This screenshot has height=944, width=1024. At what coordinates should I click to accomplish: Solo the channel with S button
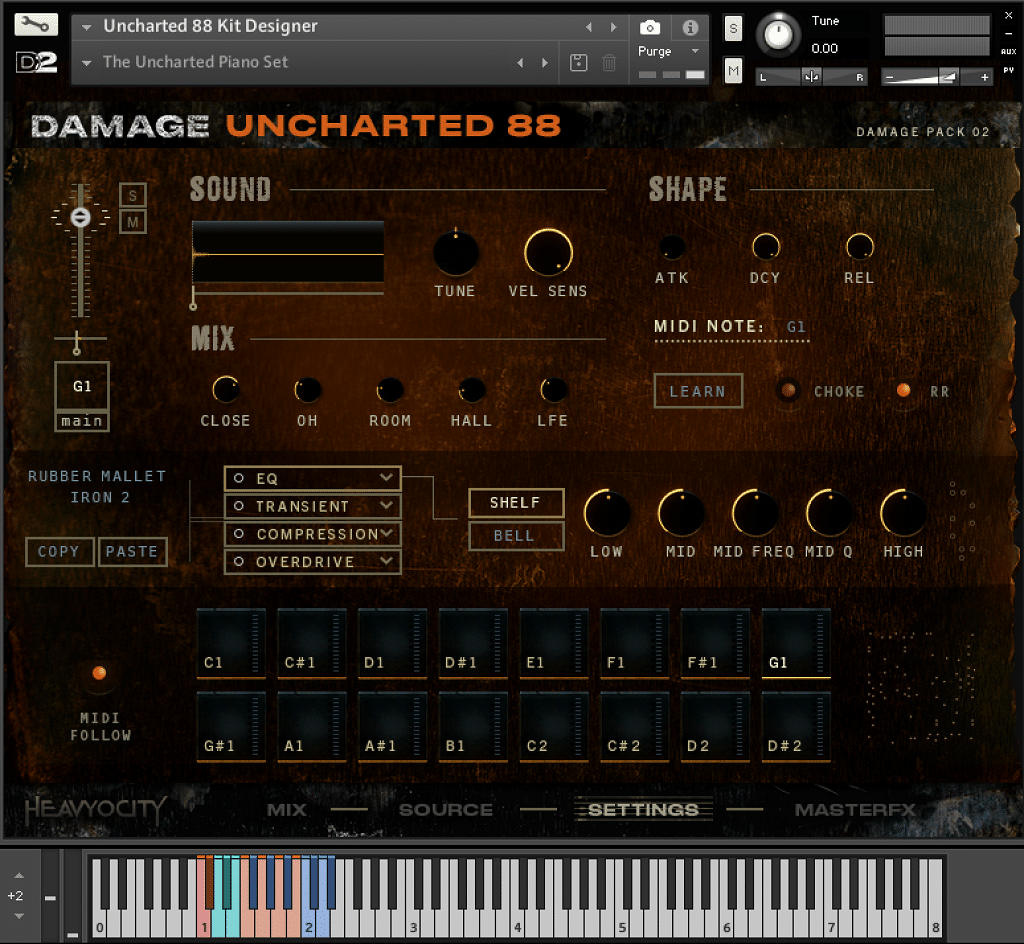(133, 195)
